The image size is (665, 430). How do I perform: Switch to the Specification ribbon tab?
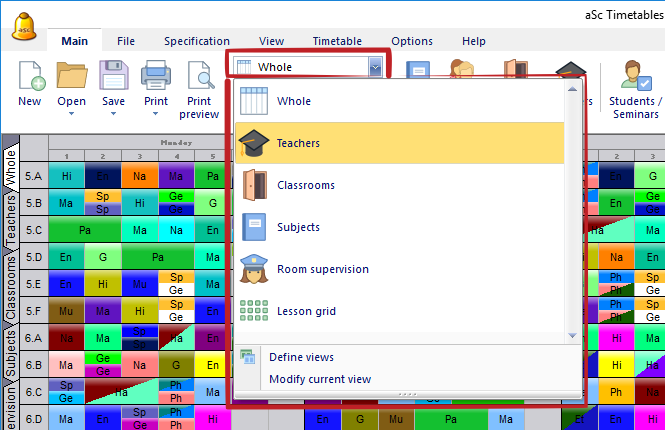click(197, 41)
